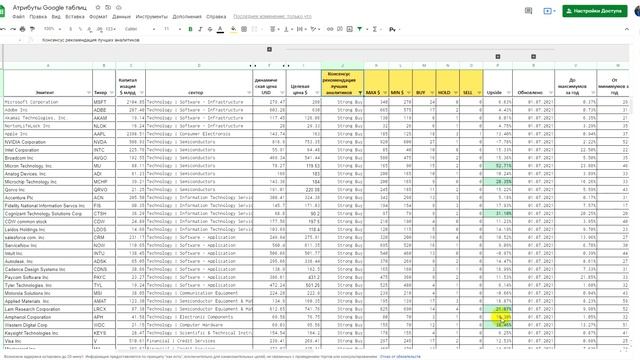Print the spreadsheet
640x360 pixels.
coord(22,29)
